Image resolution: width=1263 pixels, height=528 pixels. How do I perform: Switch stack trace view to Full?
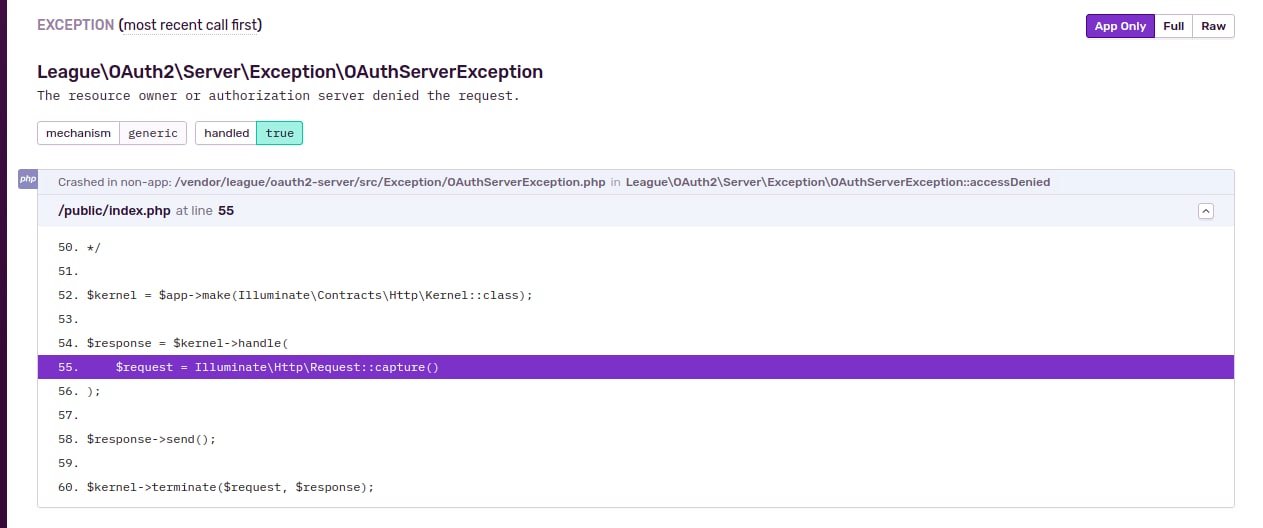(1173, 26)
